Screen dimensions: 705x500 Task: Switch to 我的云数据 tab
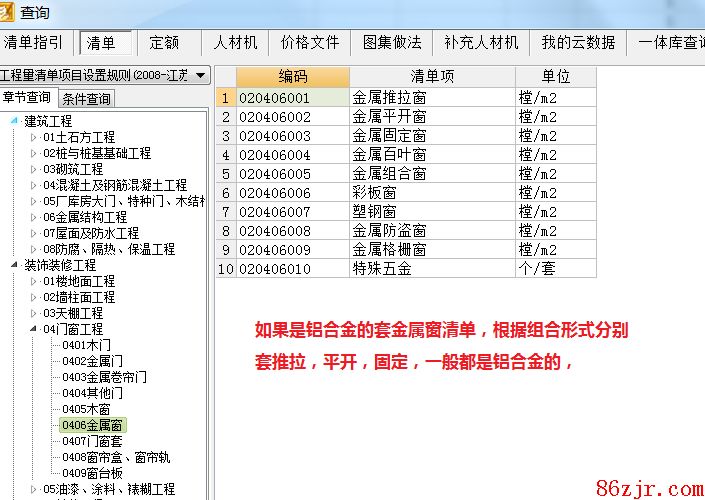[578, 43]
